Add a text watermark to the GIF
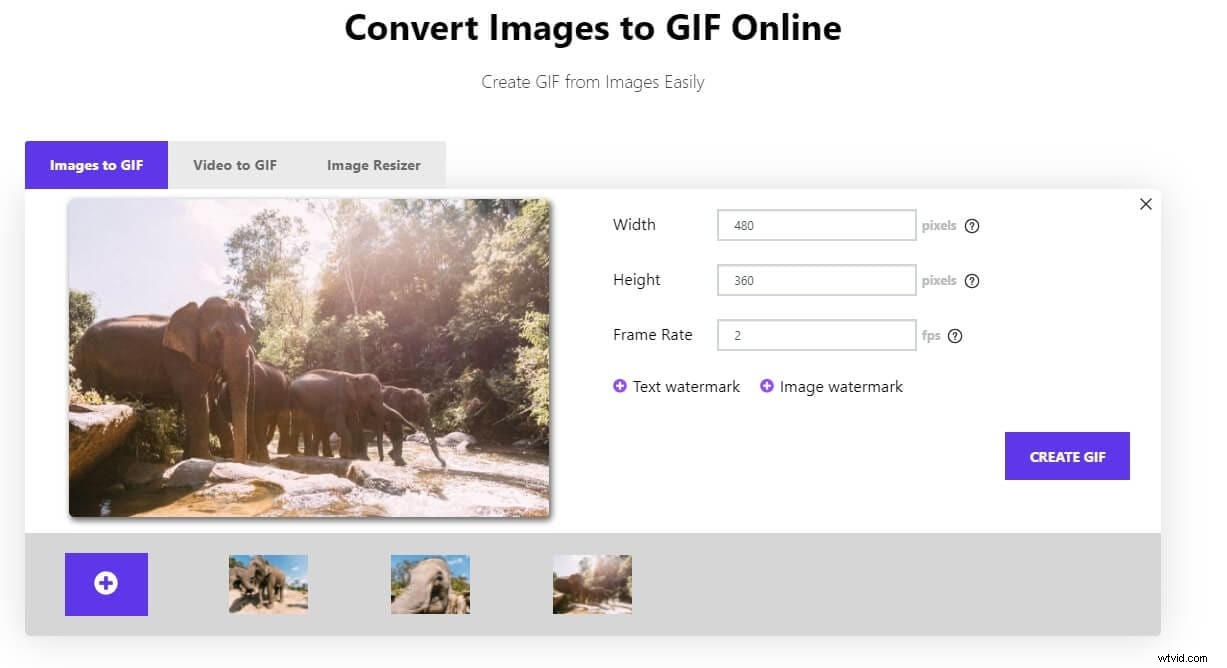Image resolution: width=1227 pixels, height=668 pixels. pos(685,385)
